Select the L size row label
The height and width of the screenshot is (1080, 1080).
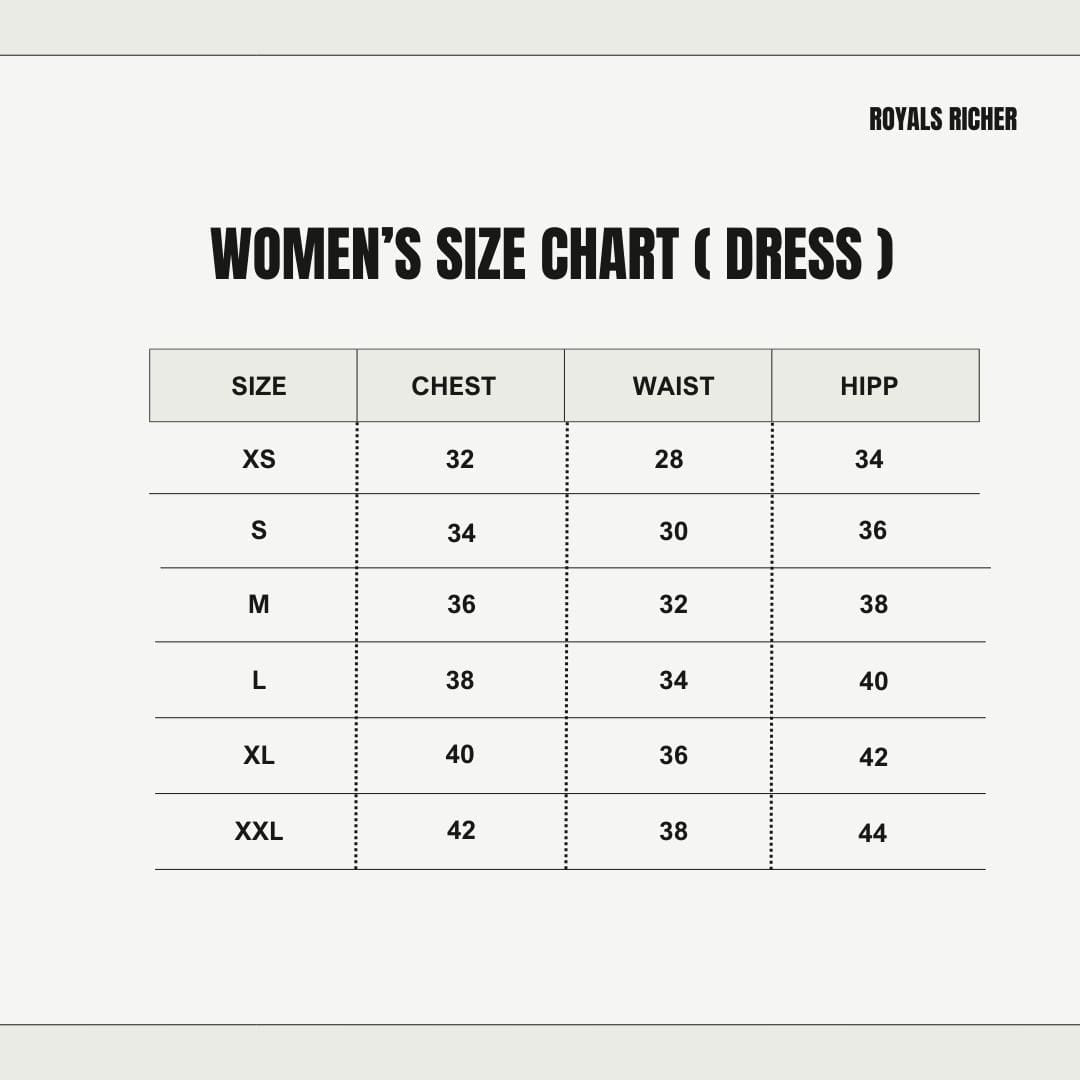tap(258, 681)
